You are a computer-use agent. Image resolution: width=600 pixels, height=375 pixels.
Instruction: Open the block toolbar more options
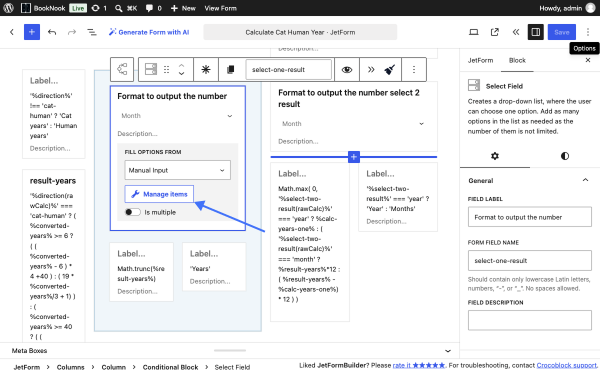click(414, 69)
